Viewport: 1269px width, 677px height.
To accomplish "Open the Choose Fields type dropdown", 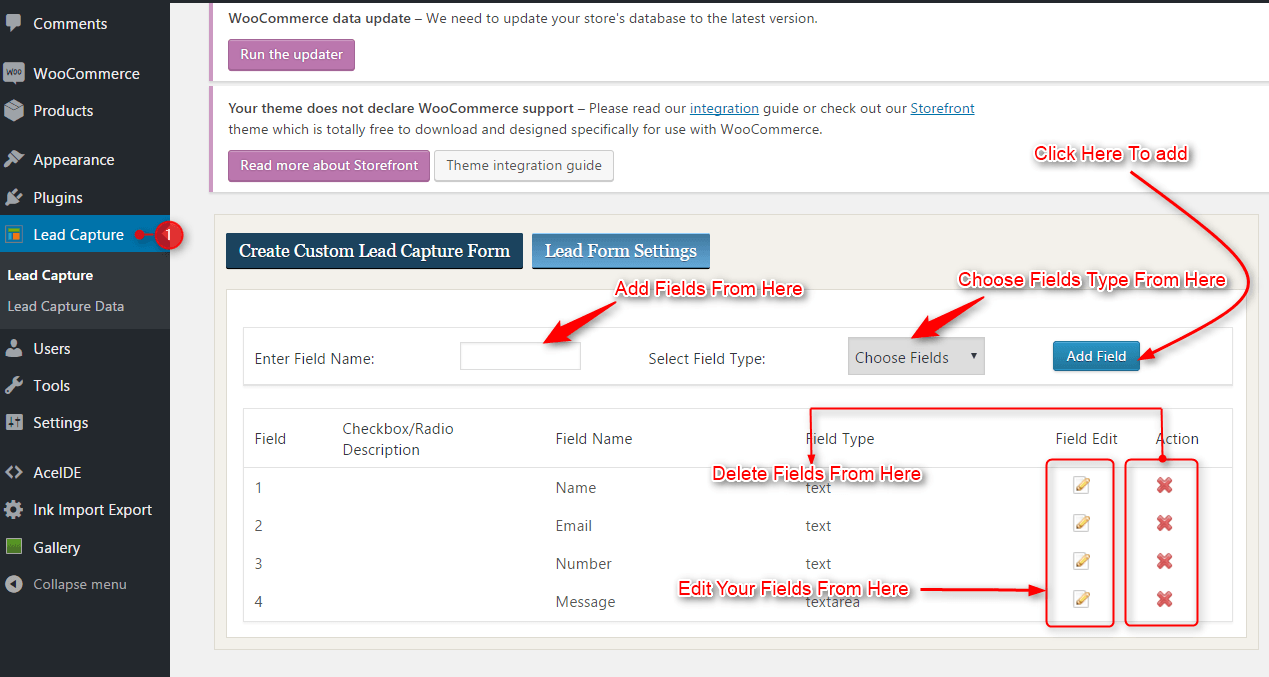I will [916, 356].
